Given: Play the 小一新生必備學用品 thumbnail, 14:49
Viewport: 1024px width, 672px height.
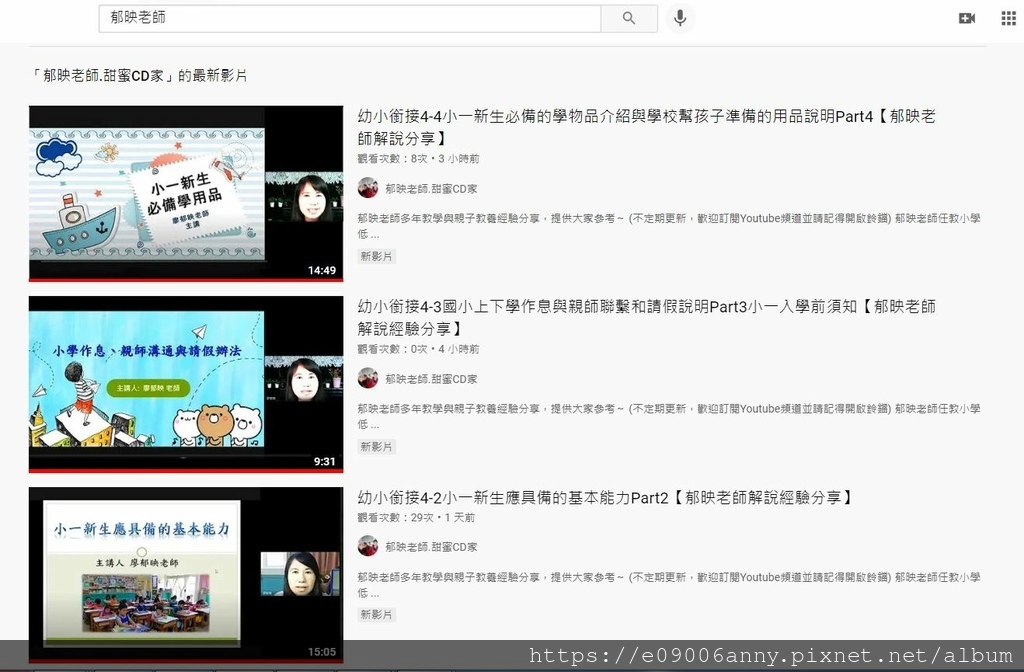Looking at the screenshot, I should pos(186,193).
